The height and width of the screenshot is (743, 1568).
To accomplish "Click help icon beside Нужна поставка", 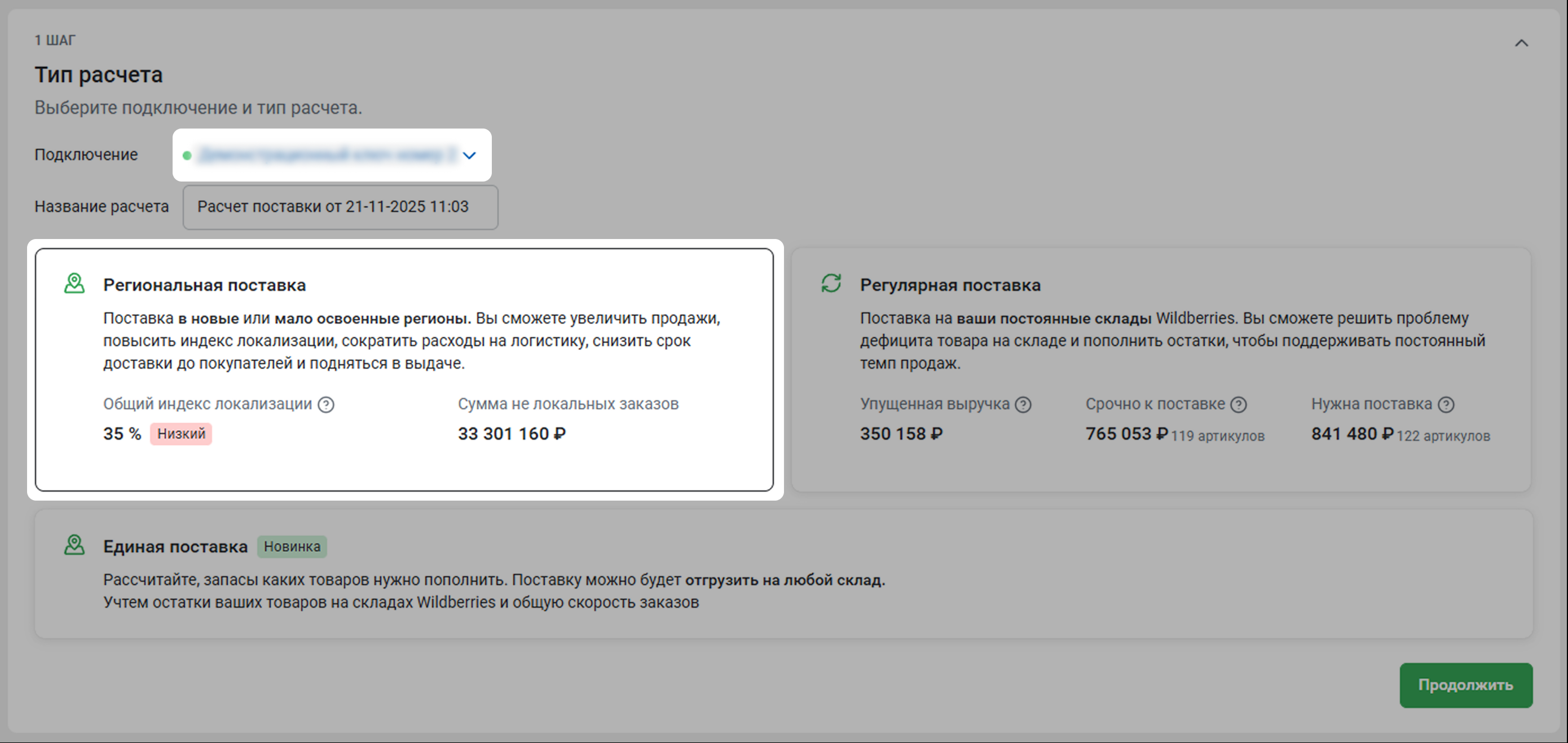I will click(x=1446, y=405).
